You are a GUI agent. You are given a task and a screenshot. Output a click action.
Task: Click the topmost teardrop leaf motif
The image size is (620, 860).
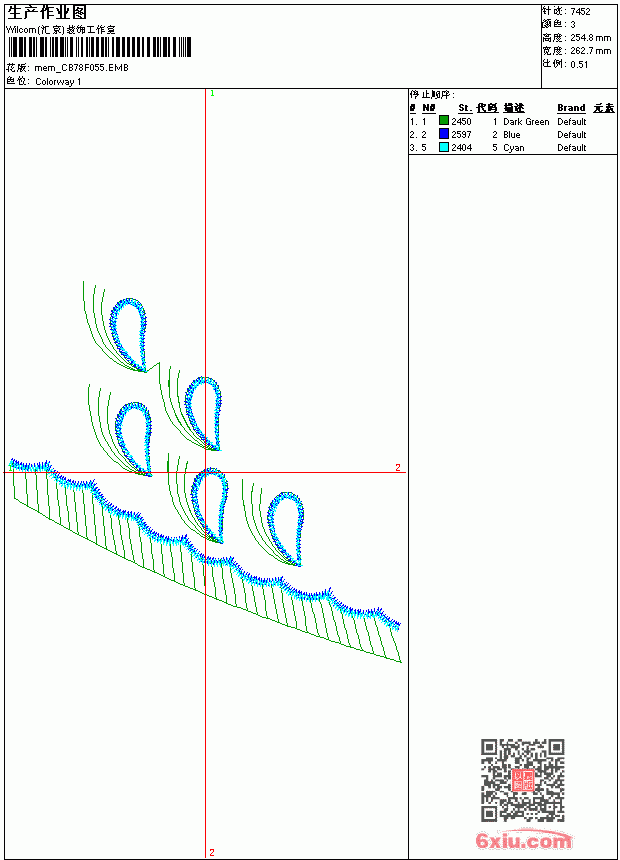[x=128, y=333]
